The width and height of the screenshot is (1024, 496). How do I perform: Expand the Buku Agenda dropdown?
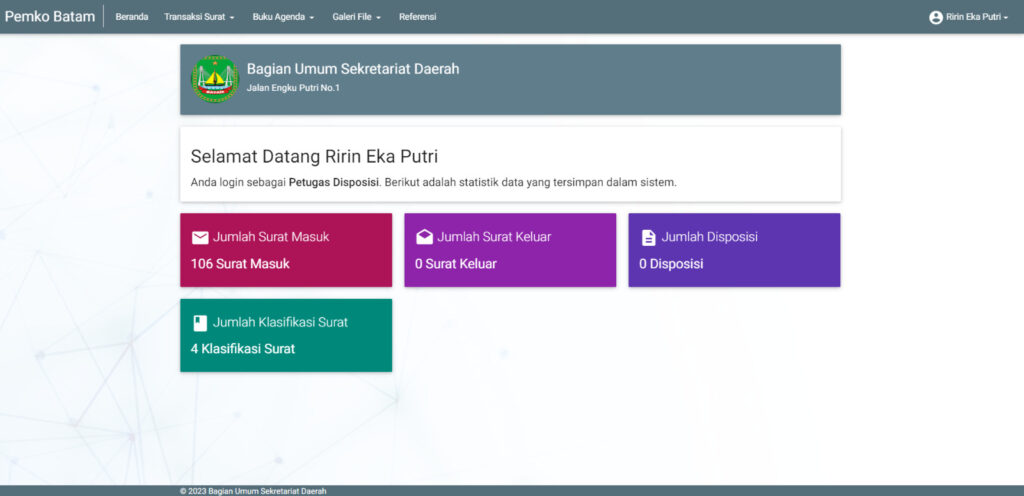283,17
